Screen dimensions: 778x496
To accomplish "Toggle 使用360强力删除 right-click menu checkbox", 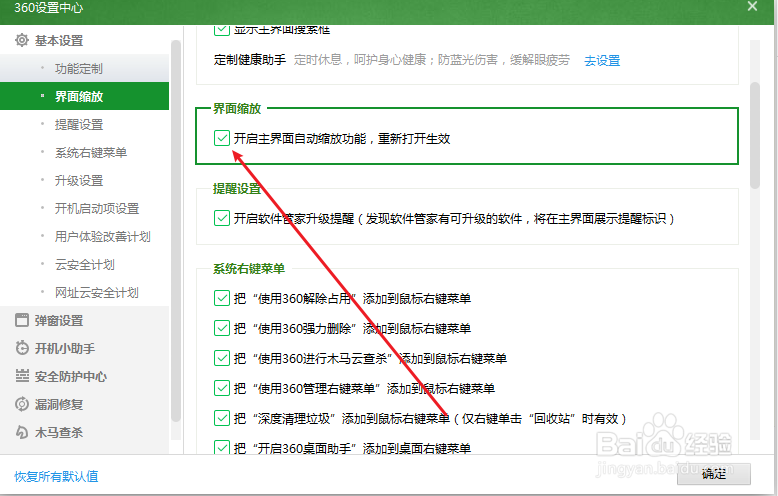I will tap(222, 328).
